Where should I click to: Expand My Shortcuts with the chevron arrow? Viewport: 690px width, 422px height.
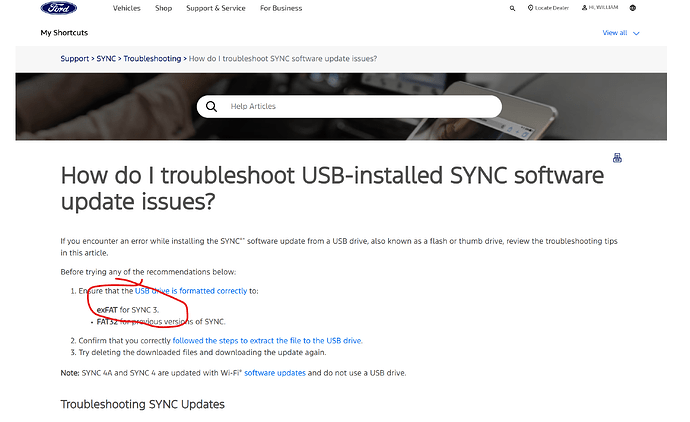pos(637,33)
